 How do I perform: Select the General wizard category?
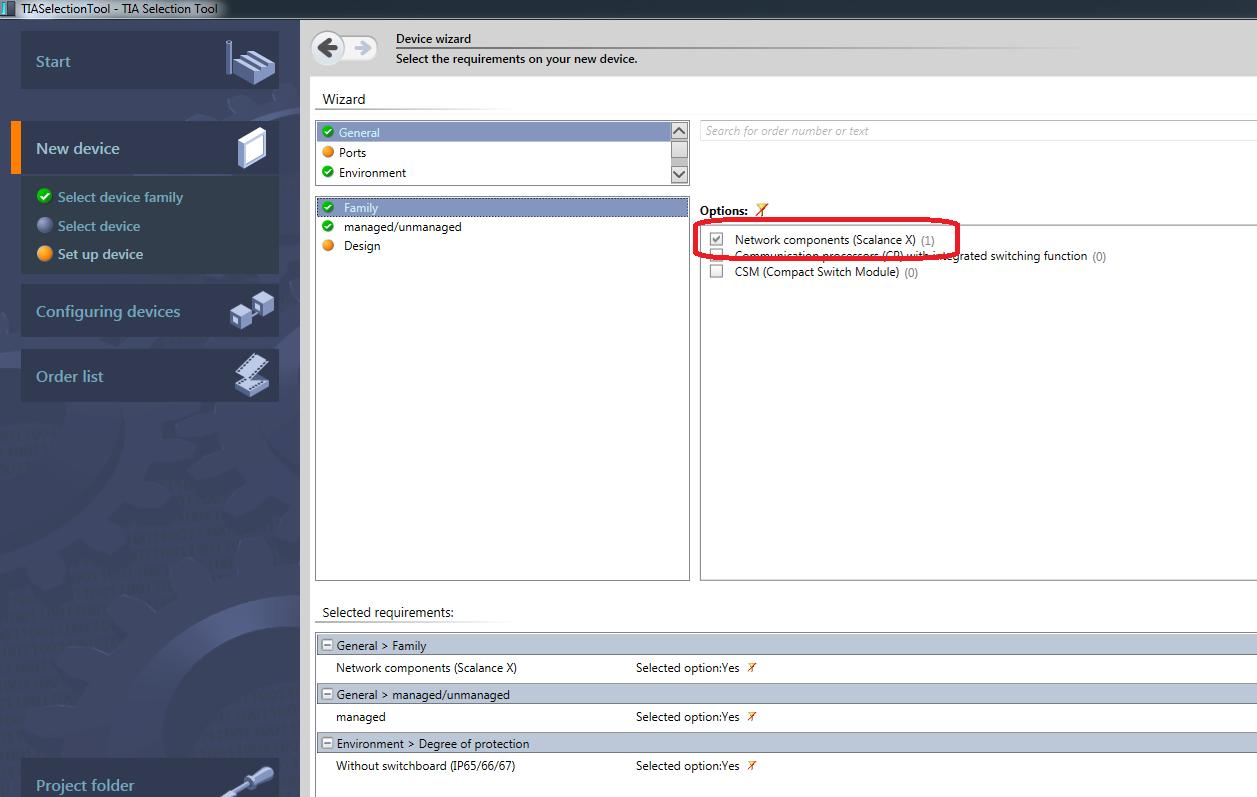click(493, 132)
